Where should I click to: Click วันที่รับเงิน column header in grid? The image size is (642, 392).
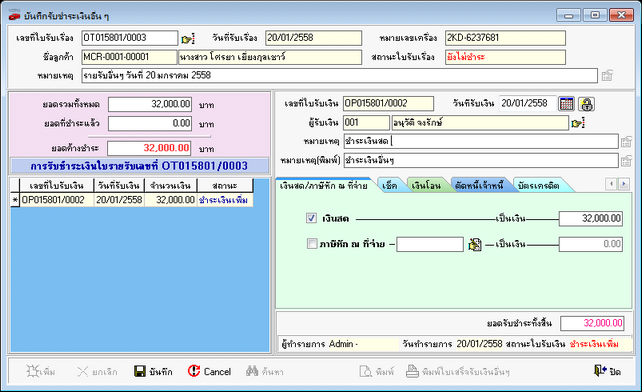coord(119,186)
